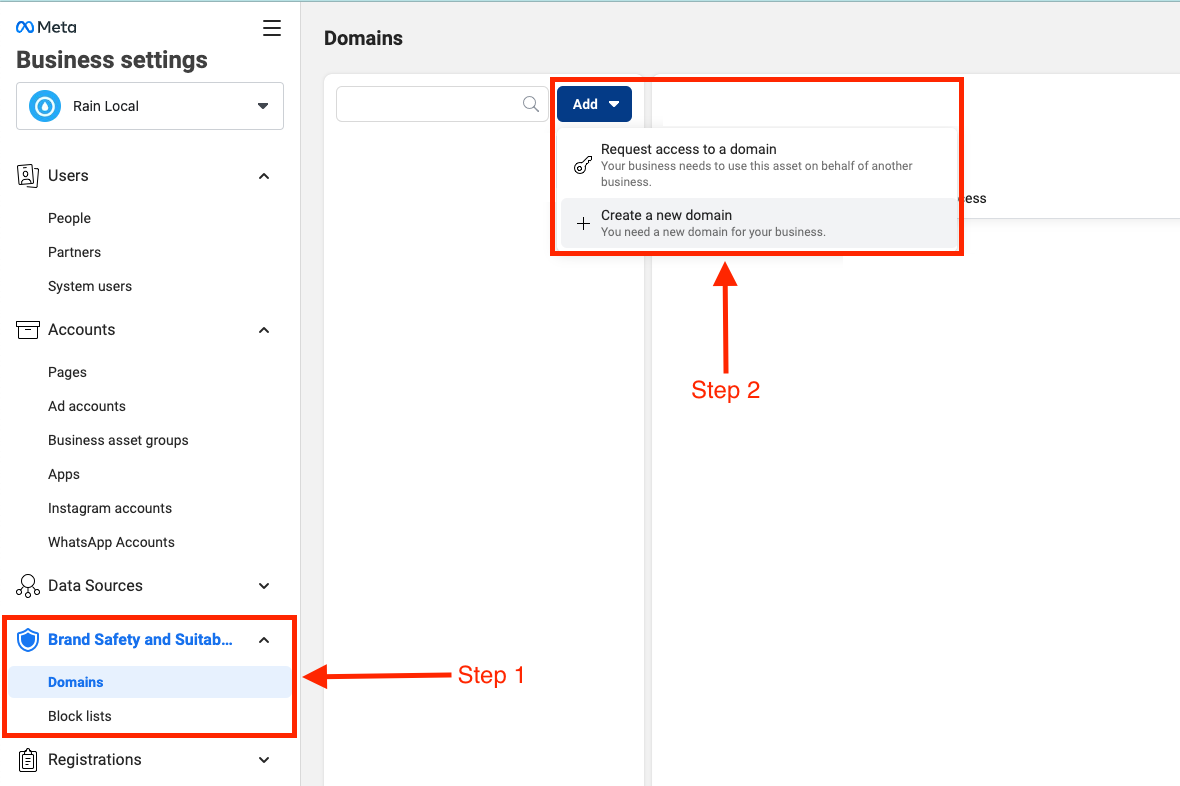Click the Users section icon
This screenshot has height=786, width=1180.
[27, 175]
